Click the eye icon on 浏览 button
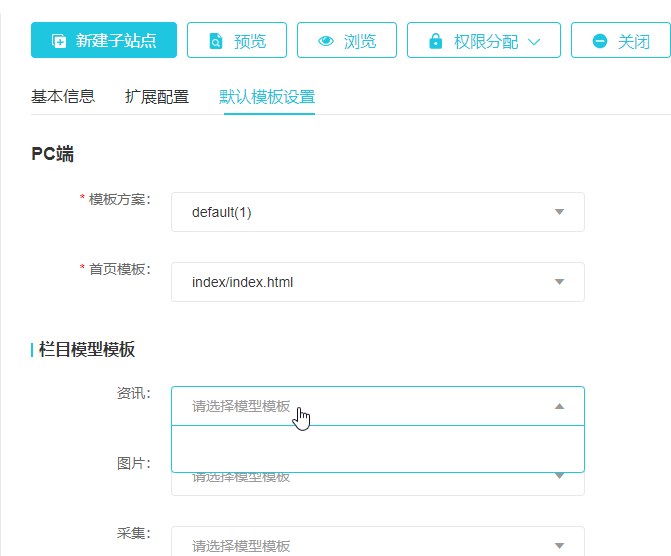Image resolution: width=671 pixels, height=556 pixels. [x=325, y=41]
